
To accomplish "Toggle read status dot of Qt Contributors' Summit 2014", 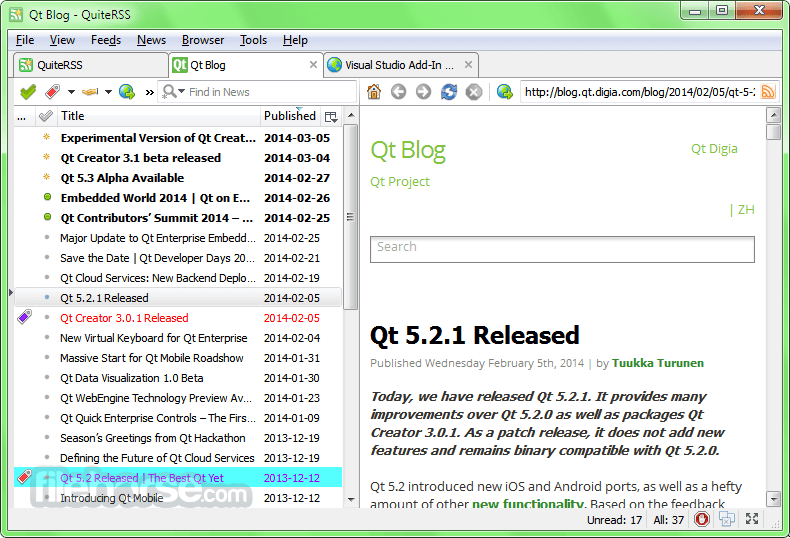I will (47, 217).
